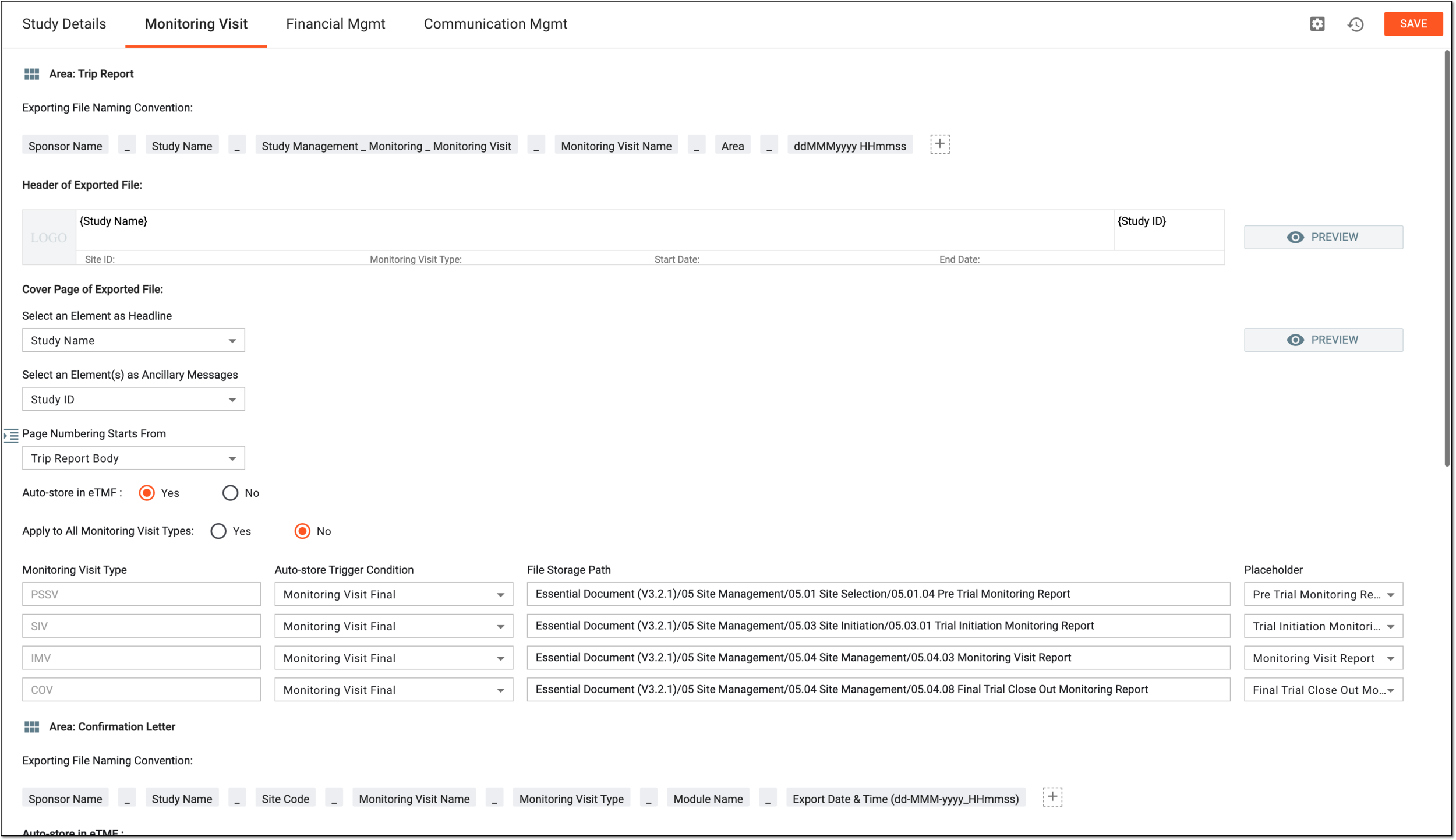
Task: Click the IMV visit type field
Action: point(142,658)
